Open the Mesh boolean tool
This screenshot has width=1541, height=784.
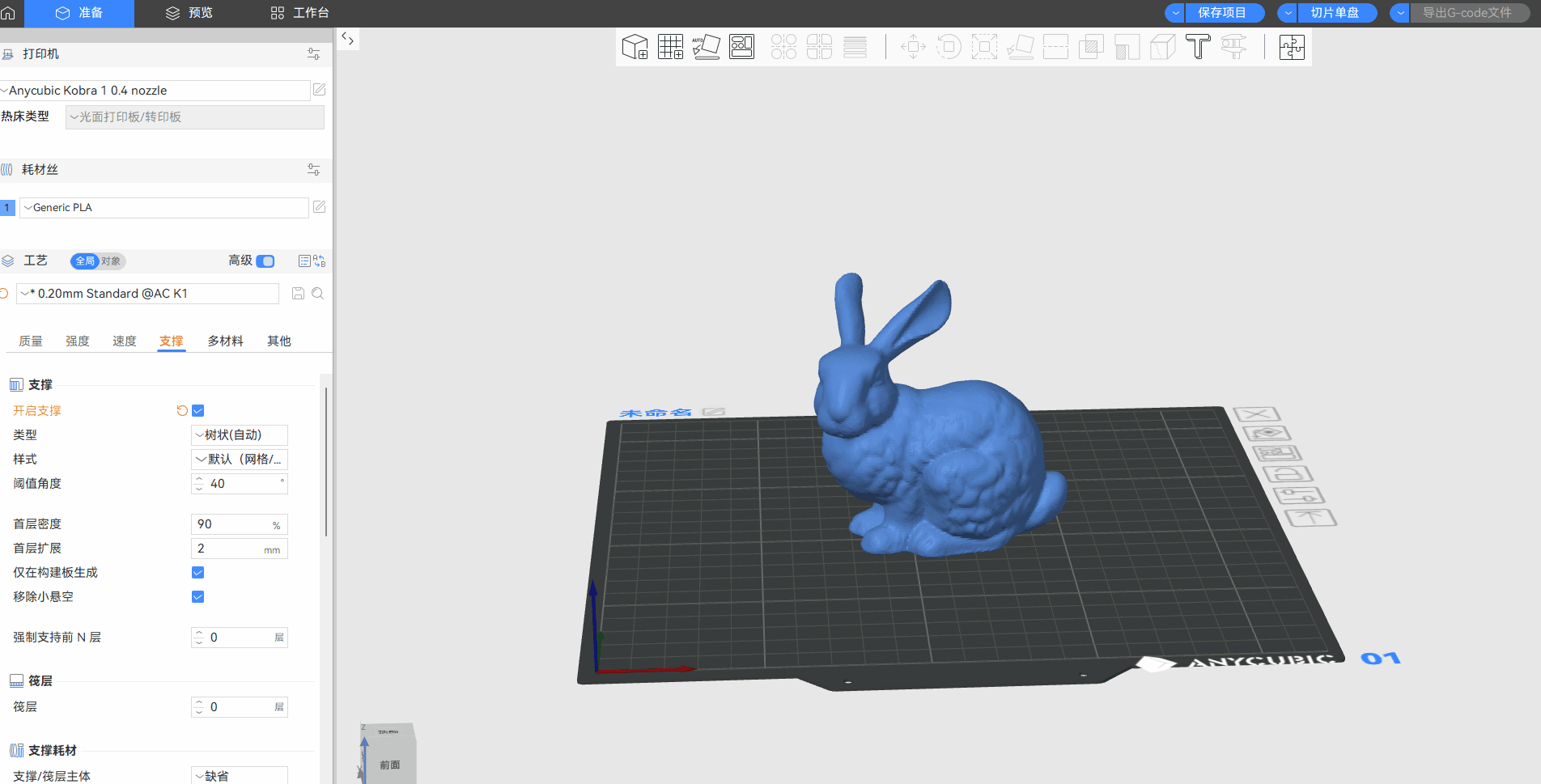coord(1091,47)
